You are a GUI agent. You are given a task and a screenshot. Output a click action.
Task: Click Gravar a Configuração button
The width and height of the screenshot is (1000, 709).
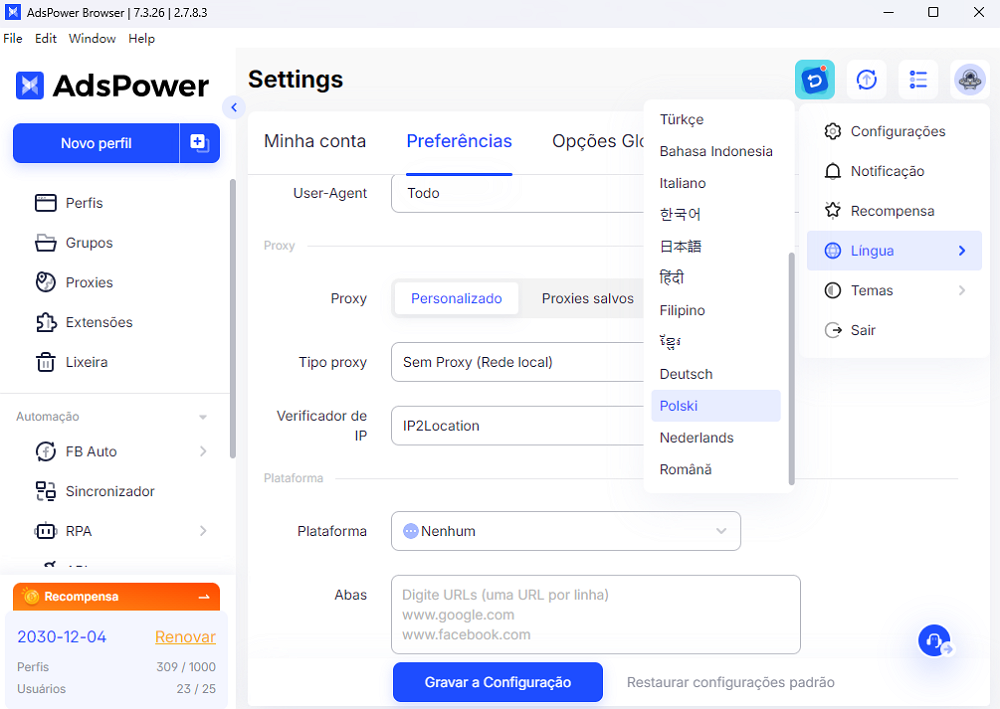[497, 682]
